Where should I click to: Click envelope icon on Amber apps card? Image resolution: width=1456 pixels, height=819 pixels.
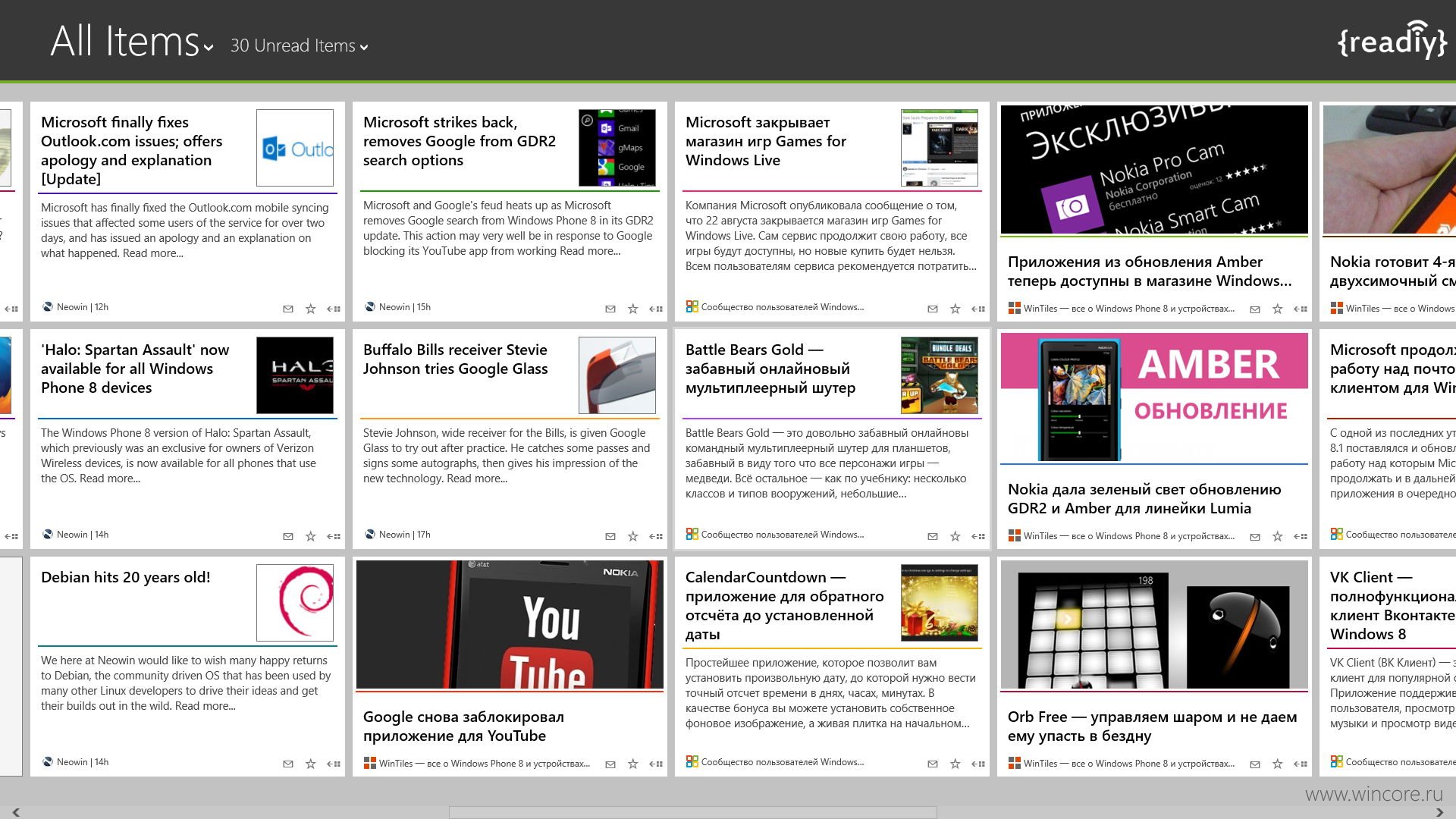pos(1255,309)
